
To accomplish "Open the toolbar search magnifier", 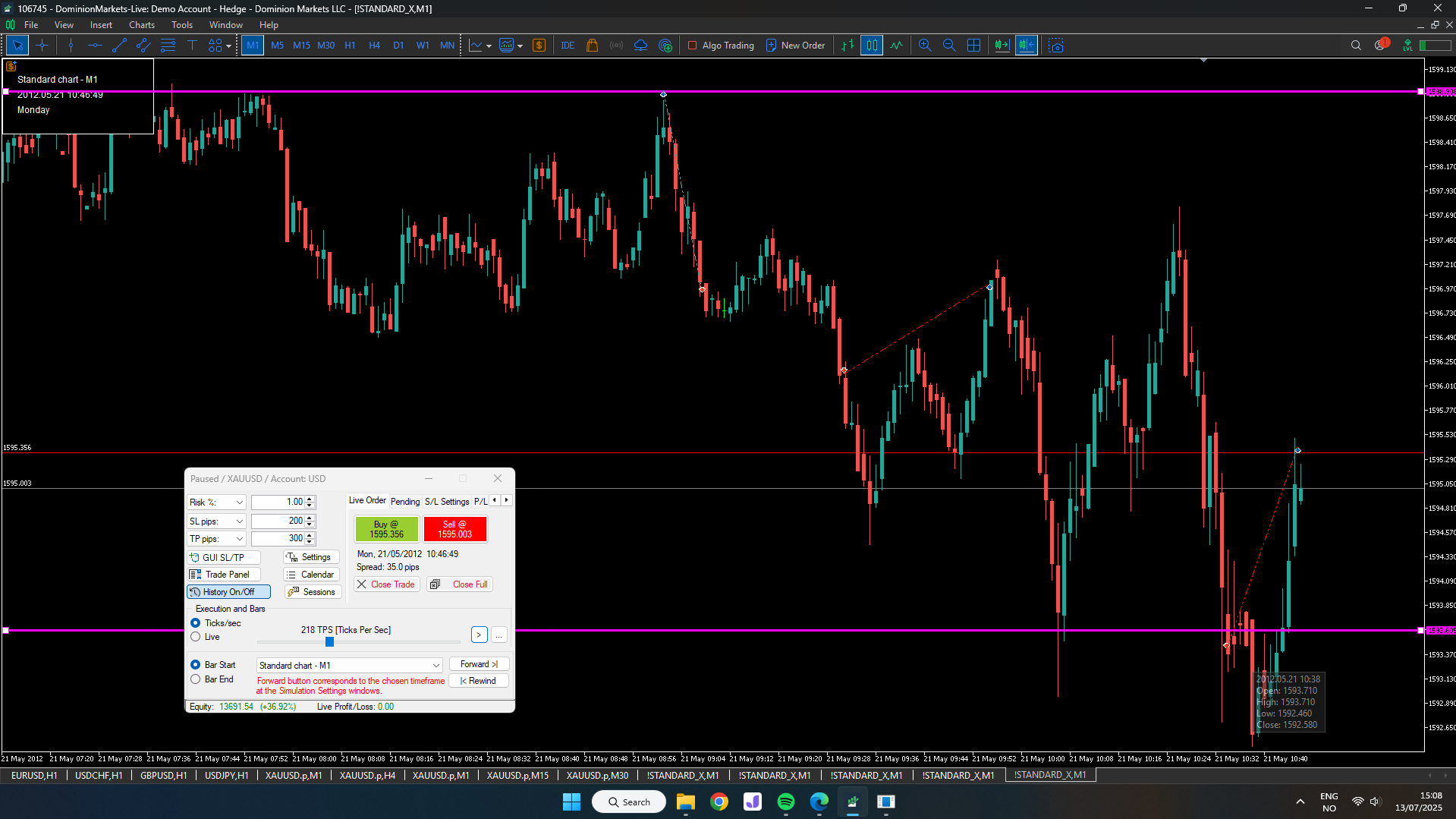I will click(1356, 46).
